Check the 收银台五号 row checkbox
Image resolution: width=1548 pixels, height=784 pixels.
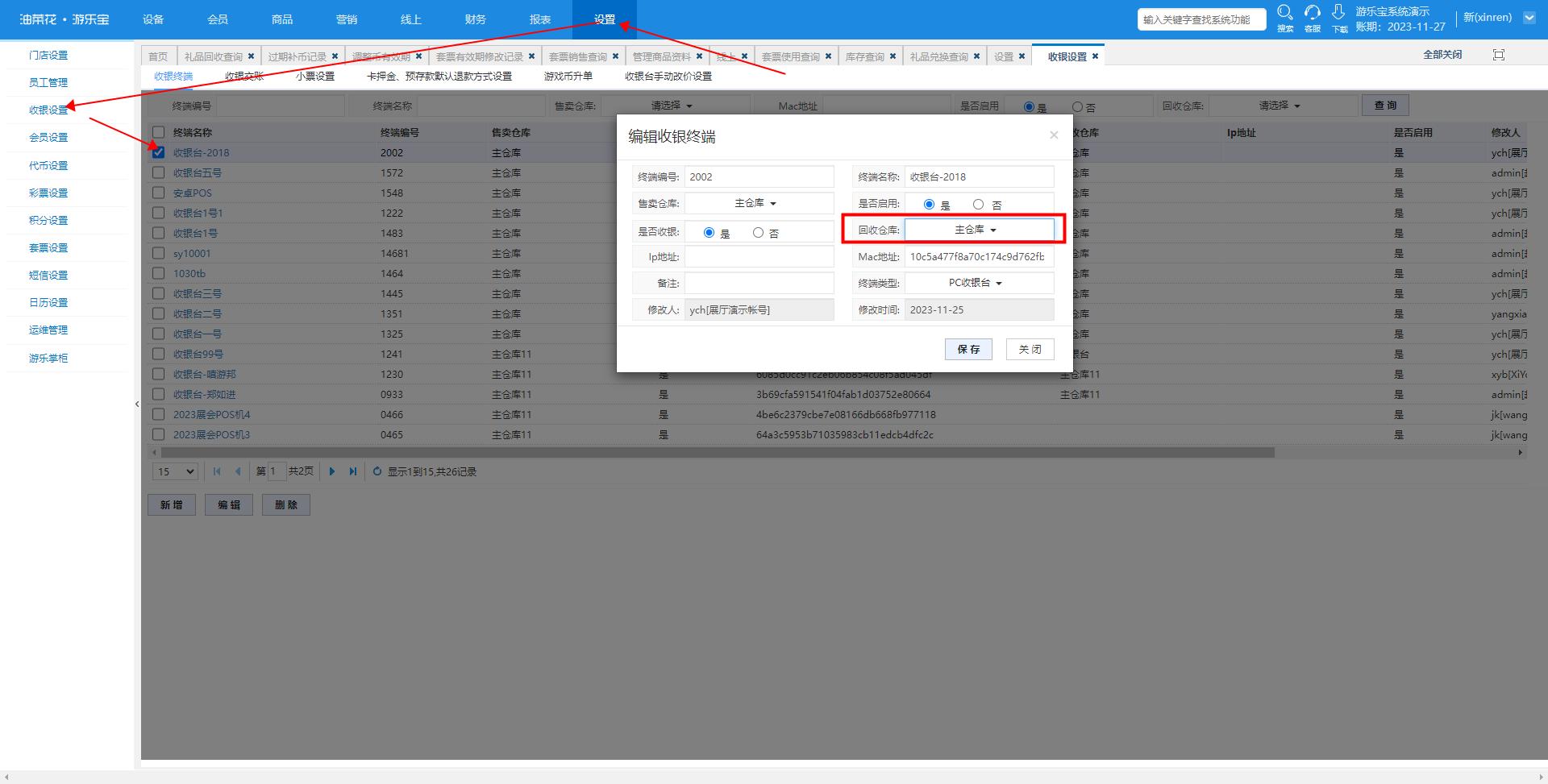pyautogui.click(x=159, y=172)
